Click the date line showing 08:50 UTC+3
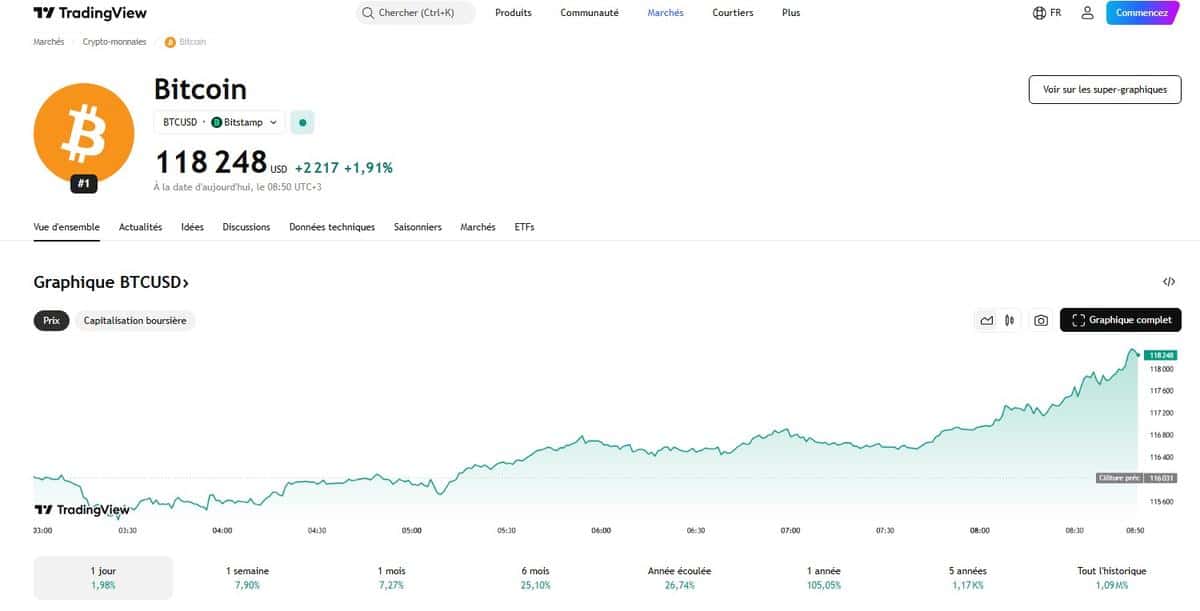This screenshot has height=611, width=1200. [239, 187]
